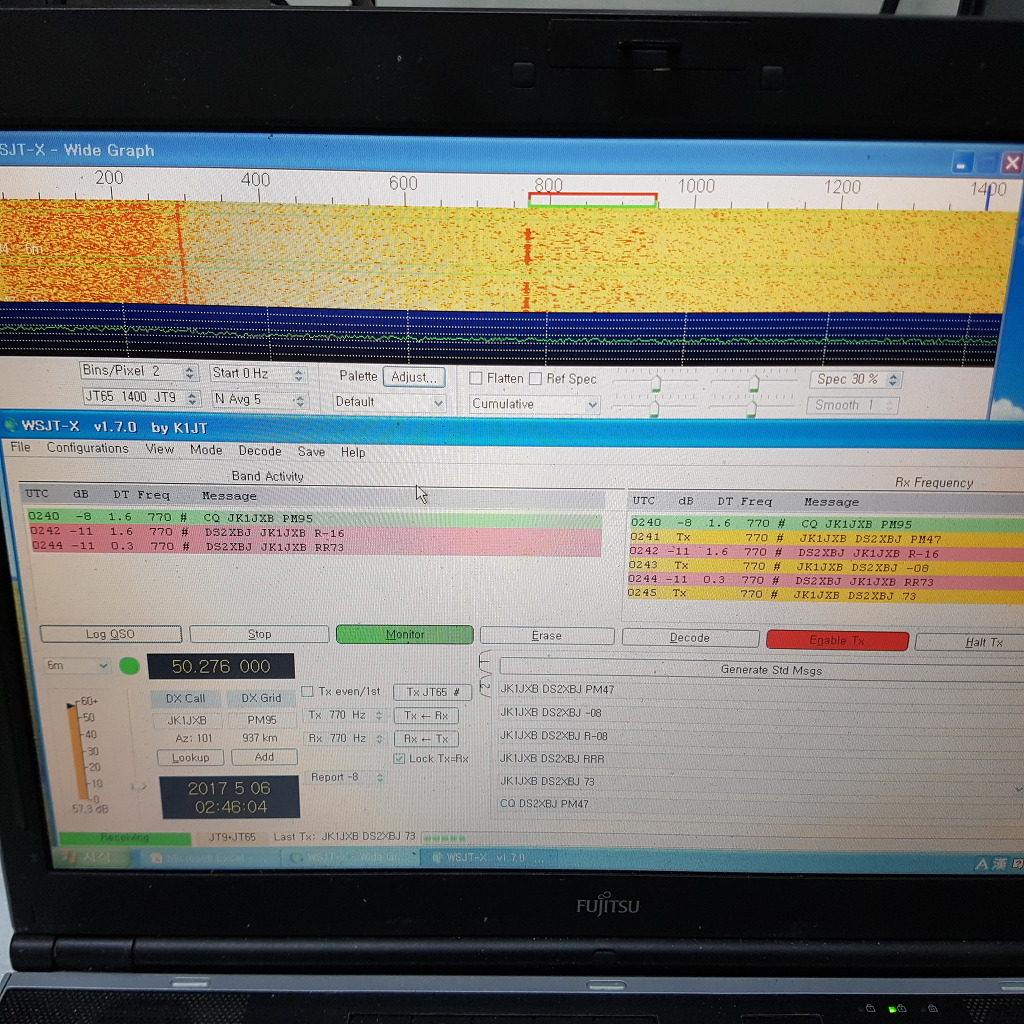Toggle the green Monitor button
The width and height of the screenshot is (1024, 1024).
click(404, 634)
